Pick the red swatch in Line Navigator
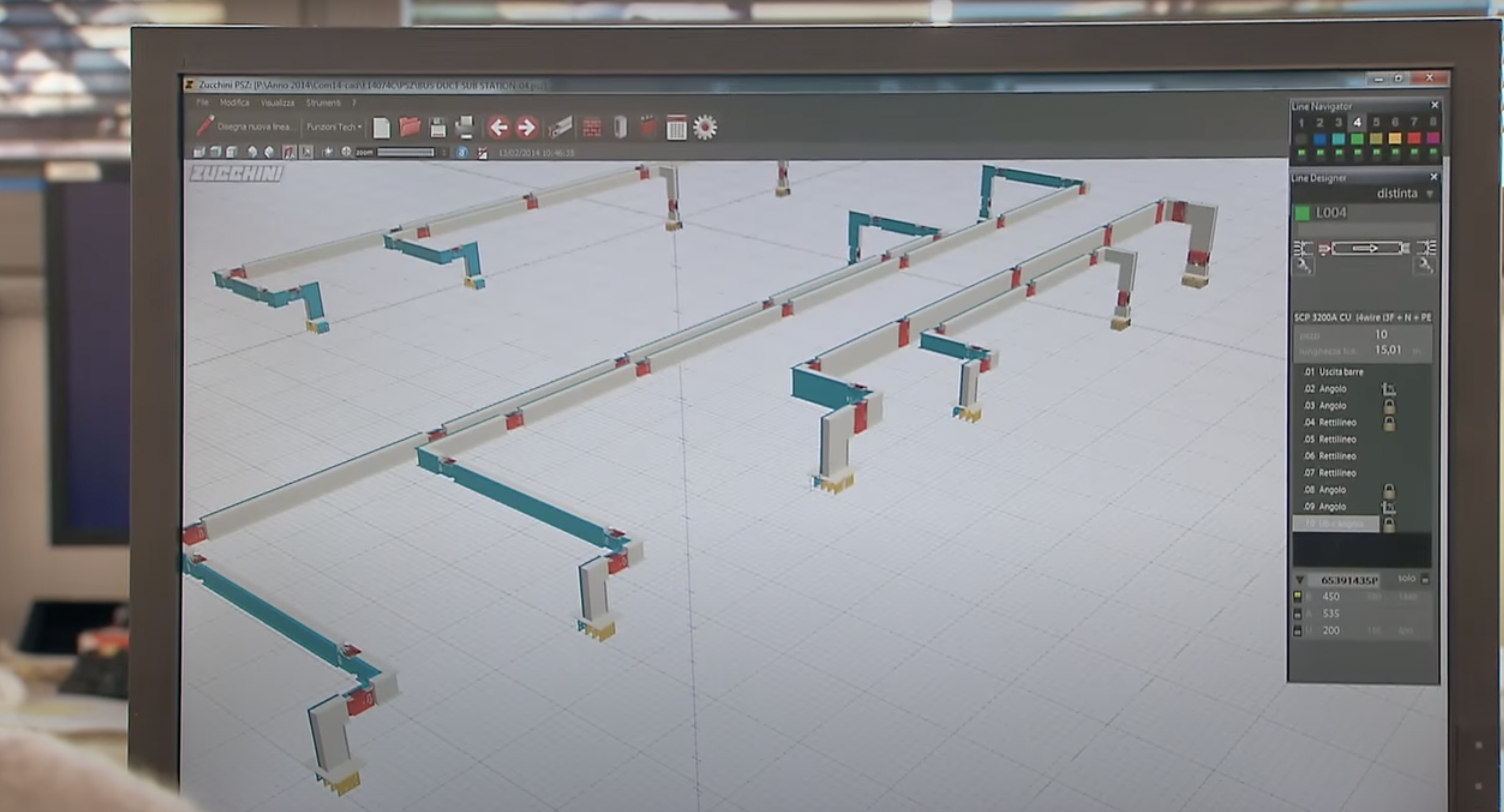Image resolution: width=1504 pixels, height=812 pixels. 1414,139
